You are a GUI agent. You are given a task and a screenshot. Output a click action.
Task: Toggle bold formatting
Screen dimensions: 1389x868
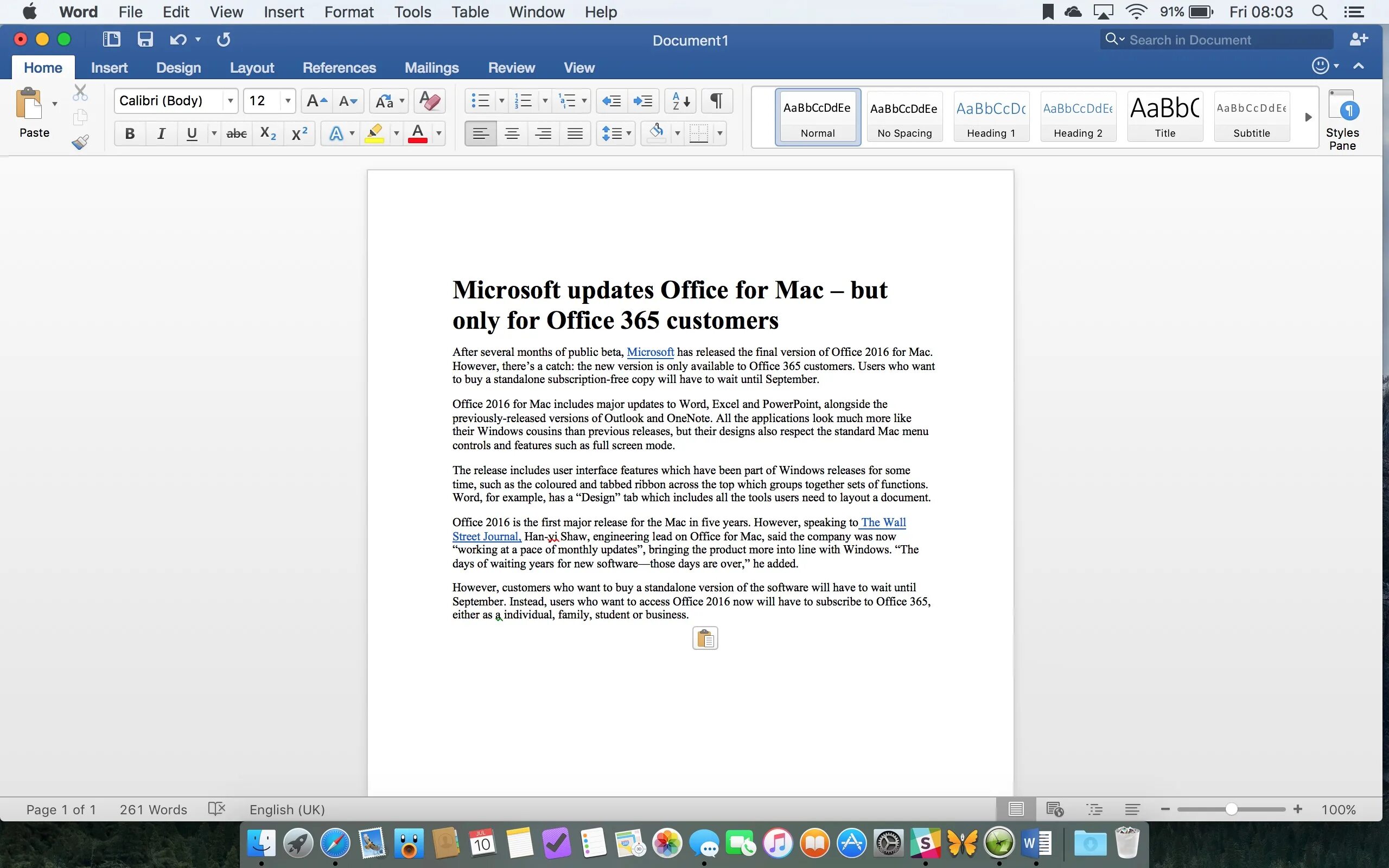130,133
